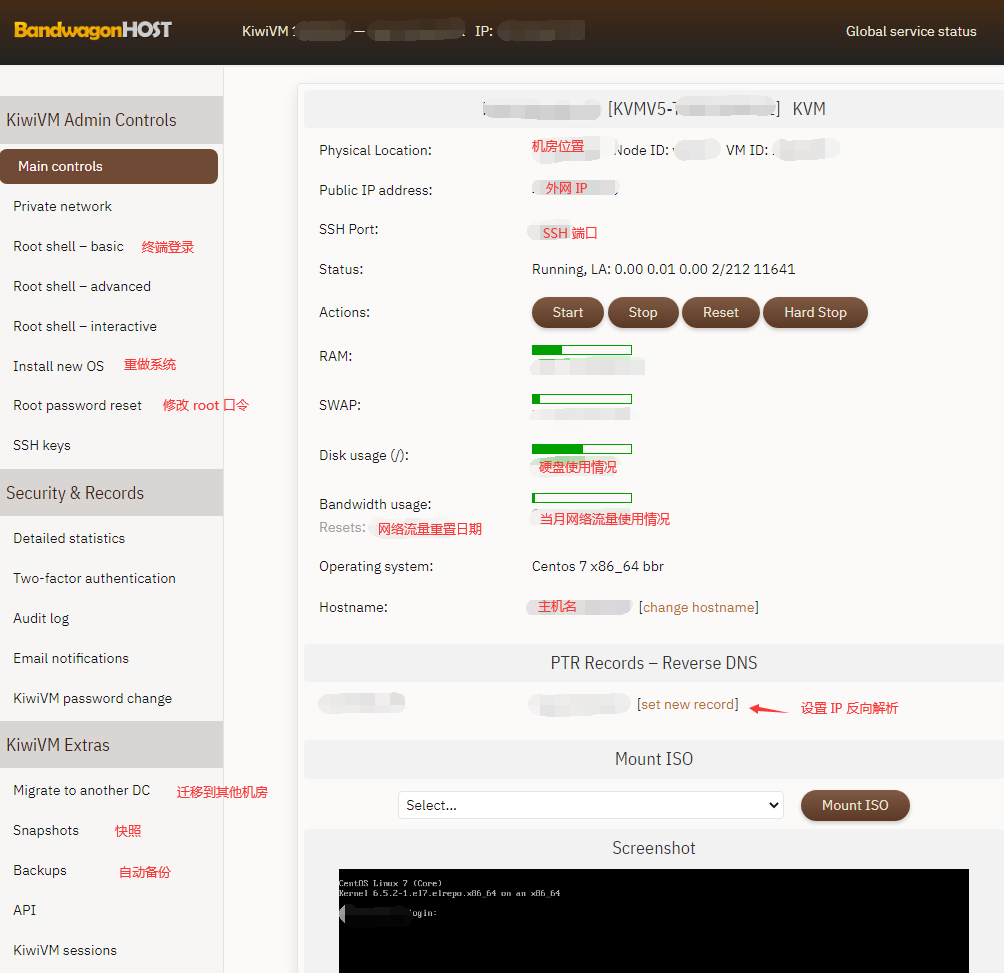Click the Reset action button
Screen dimensions: 1004x973
720,312
